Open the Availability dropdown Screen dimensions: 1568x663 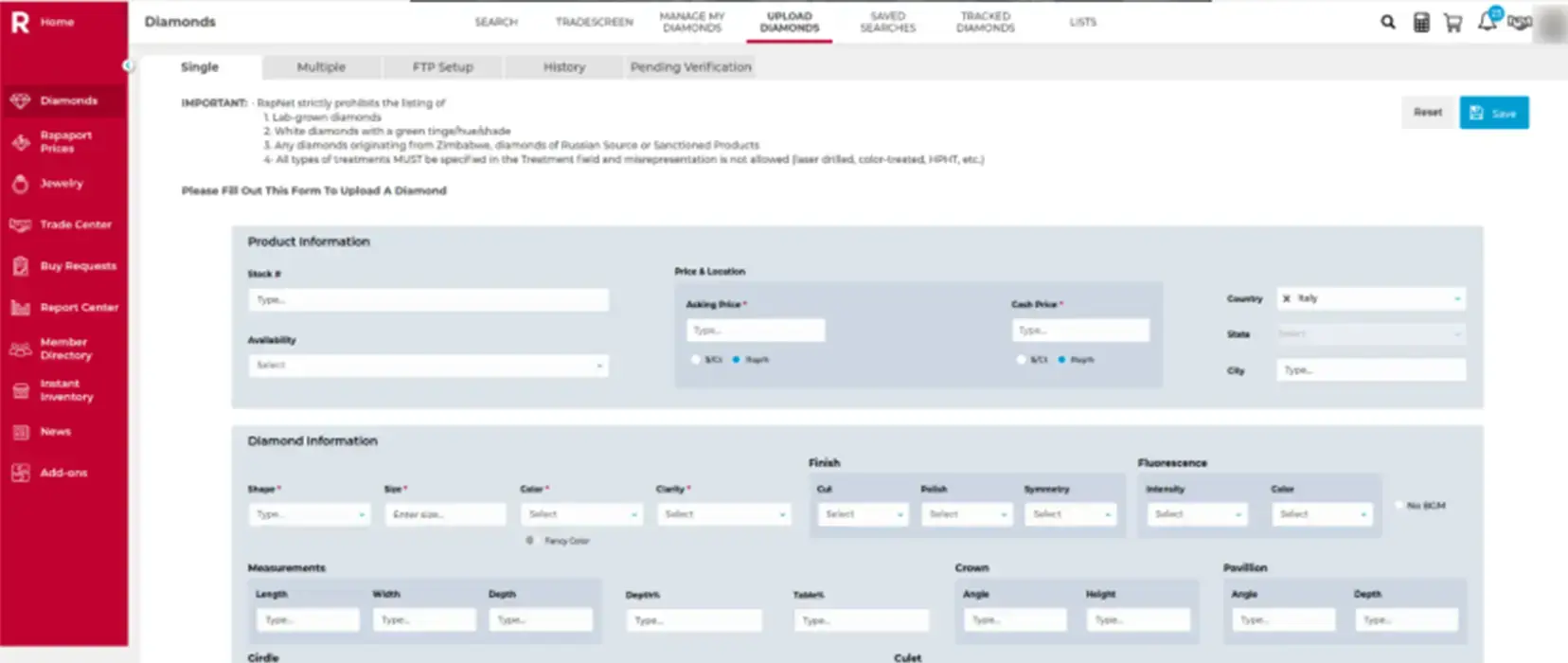(428, 366)
